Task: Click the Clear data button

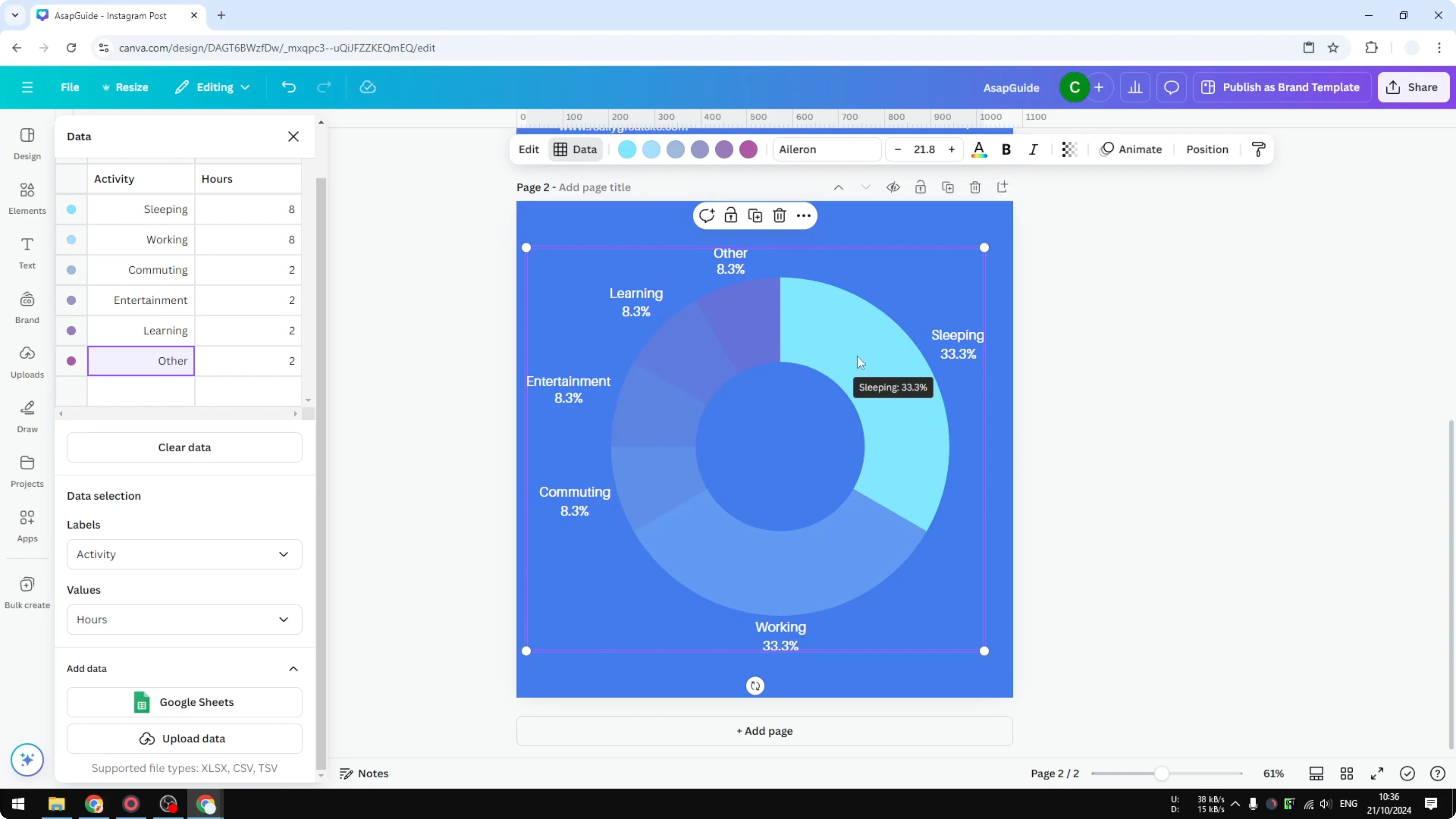Action: pos(184,447)
